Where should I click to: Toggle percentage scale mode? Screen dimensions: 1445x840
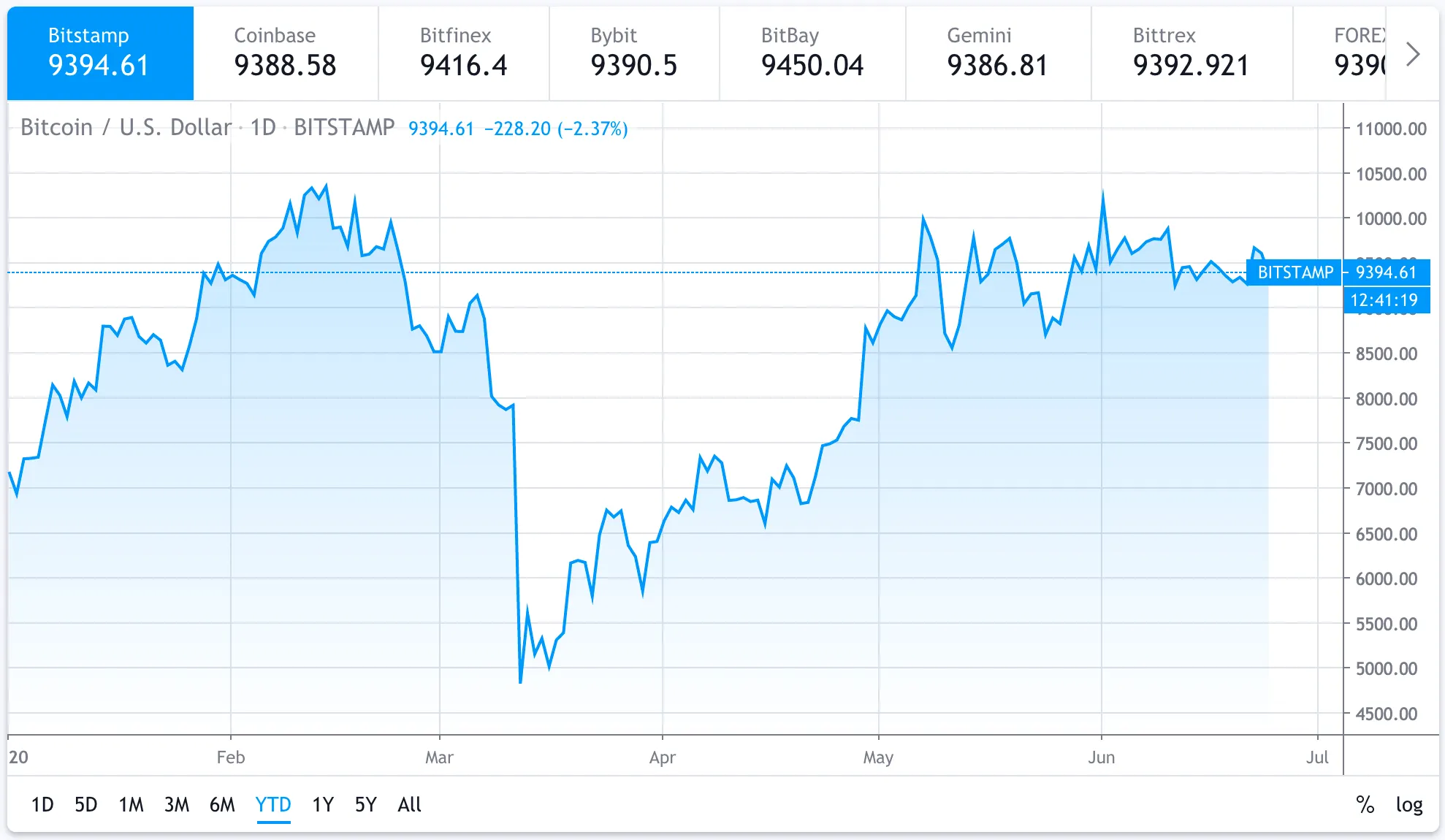(1365, 804)
